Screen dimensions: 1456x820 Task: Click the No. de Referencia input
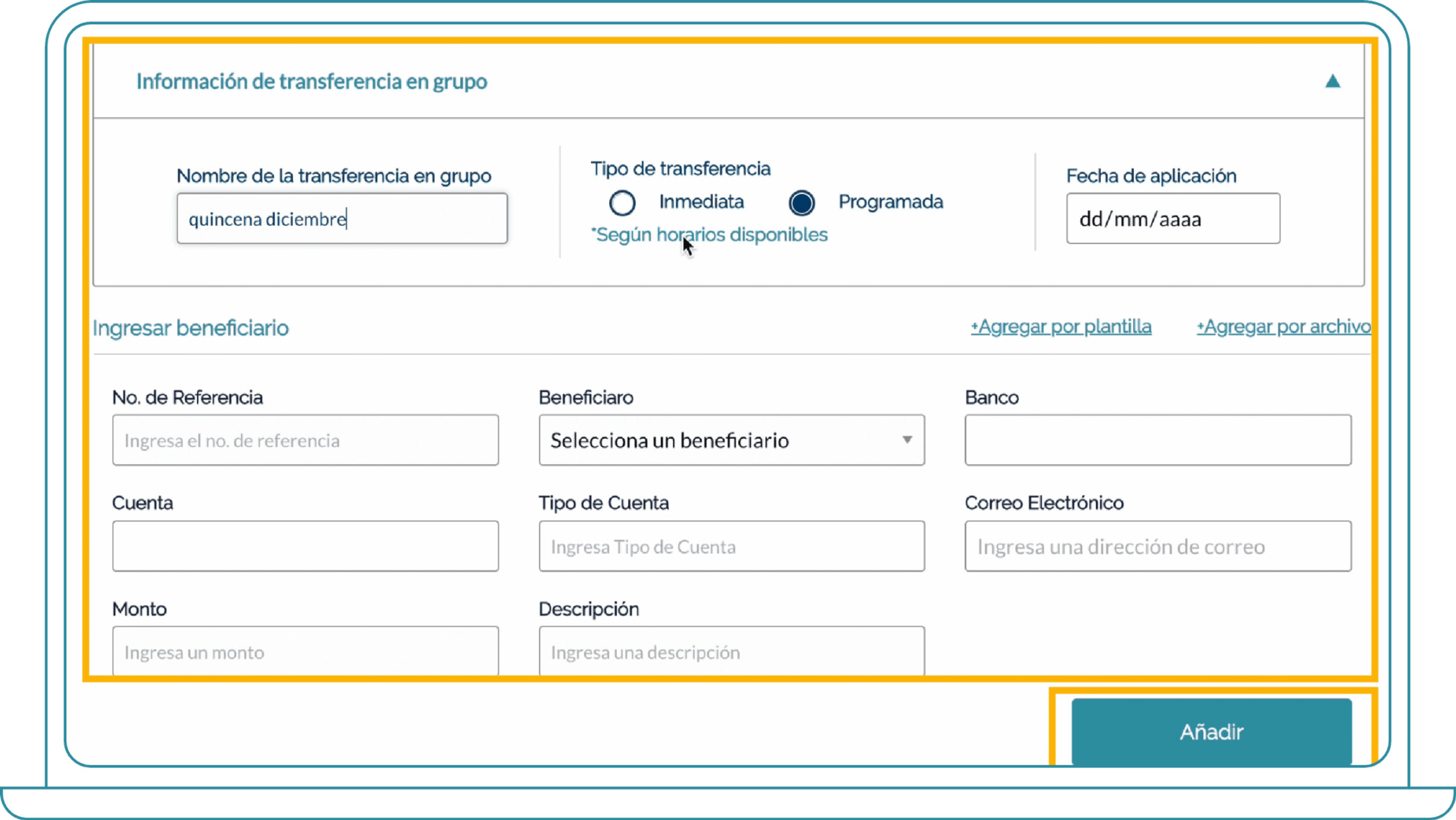click(x=305, y=440)
